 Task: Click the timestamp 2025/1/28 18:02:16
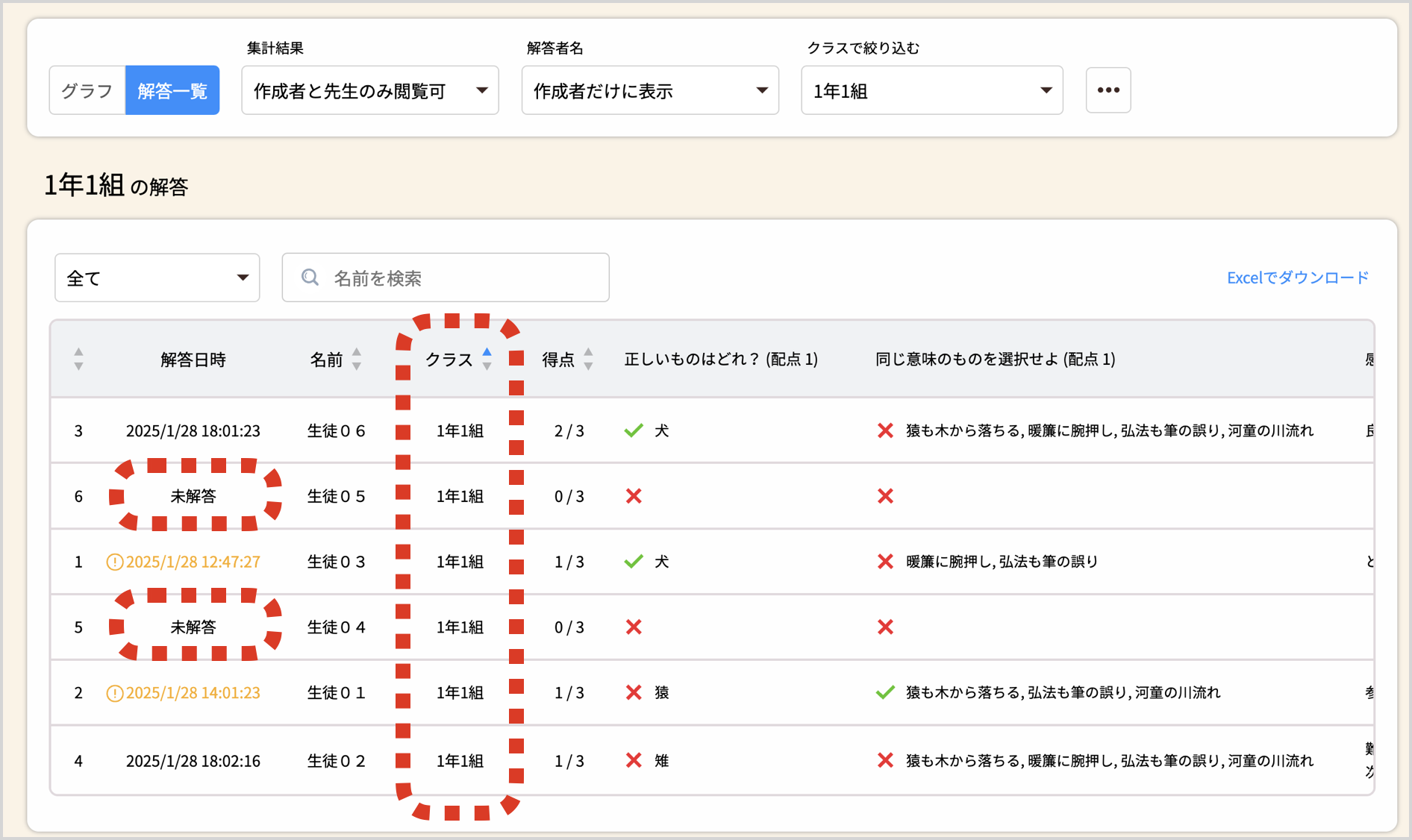[193, 761]
